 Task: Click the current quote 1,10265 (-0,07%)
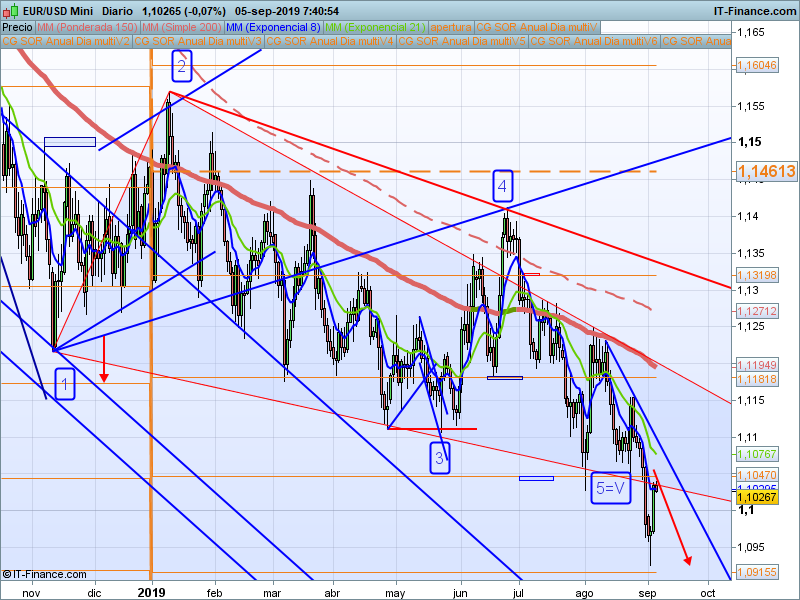point(184,11)
